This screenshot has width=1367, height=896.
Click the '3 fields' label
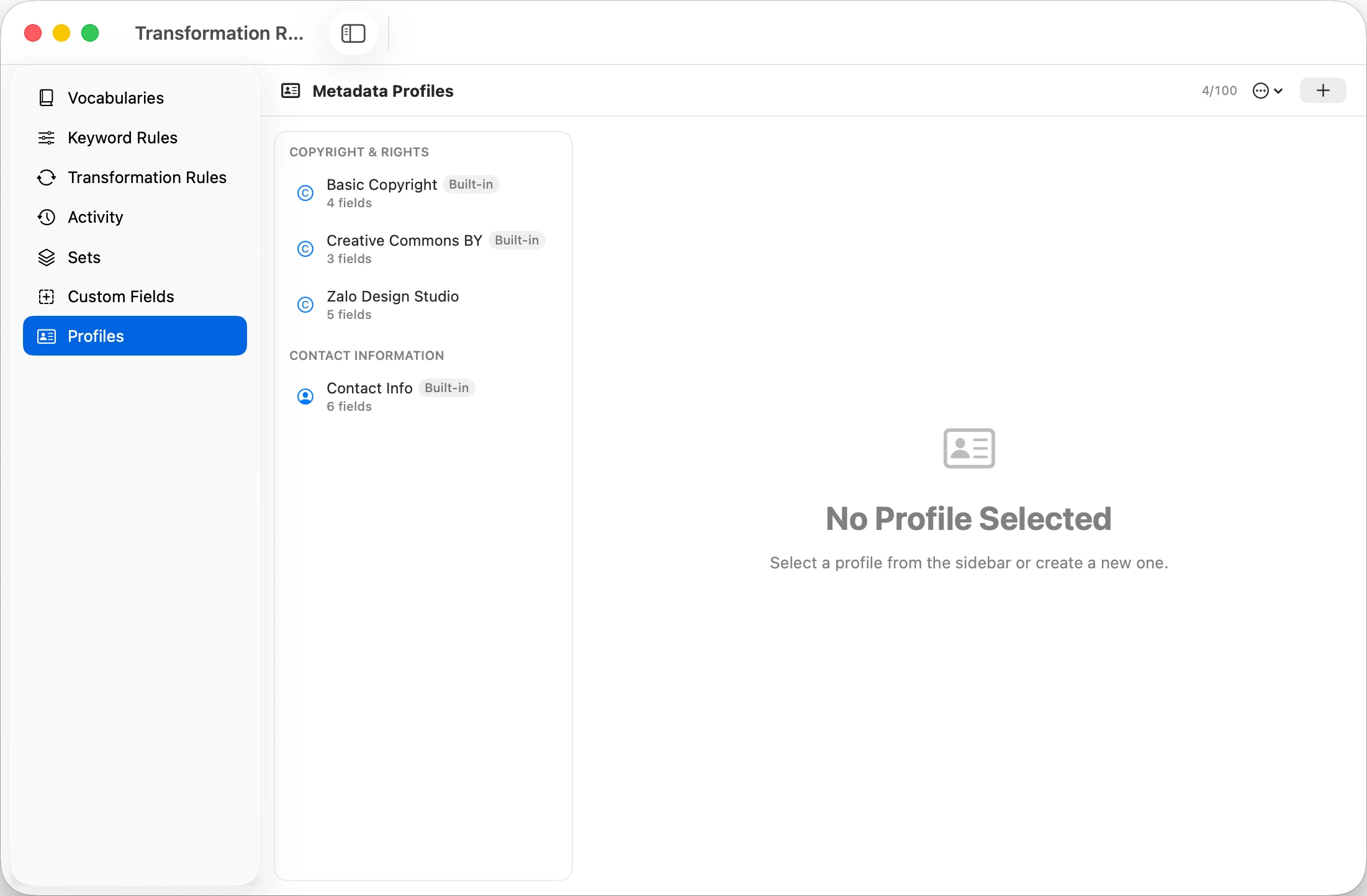350,259
